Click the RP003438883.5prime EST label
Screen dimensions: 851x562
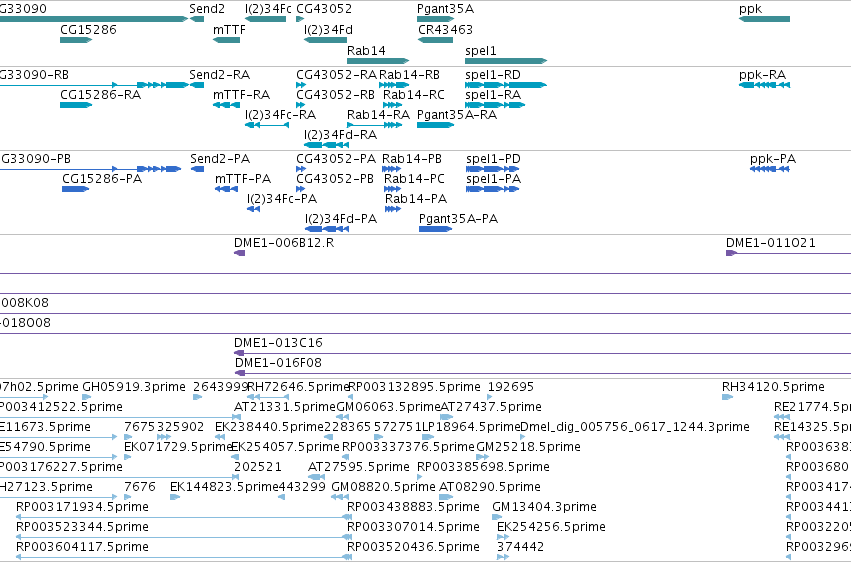click(x=413, y=507)
